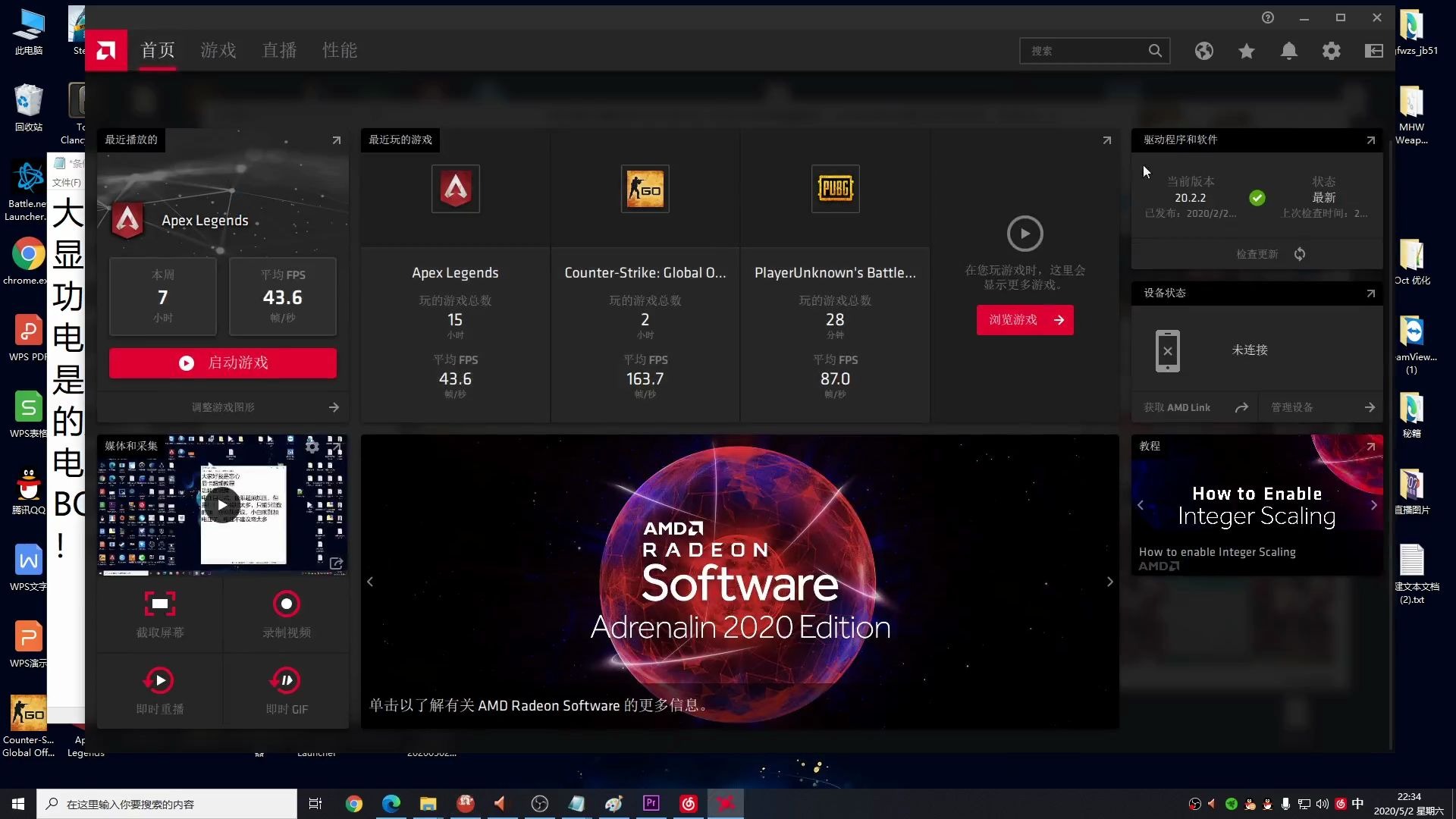Click the 平均 FPS 43.6 stat box
Image resolution: width=1456 pixels, height=819 pixels.
point(283,297)
